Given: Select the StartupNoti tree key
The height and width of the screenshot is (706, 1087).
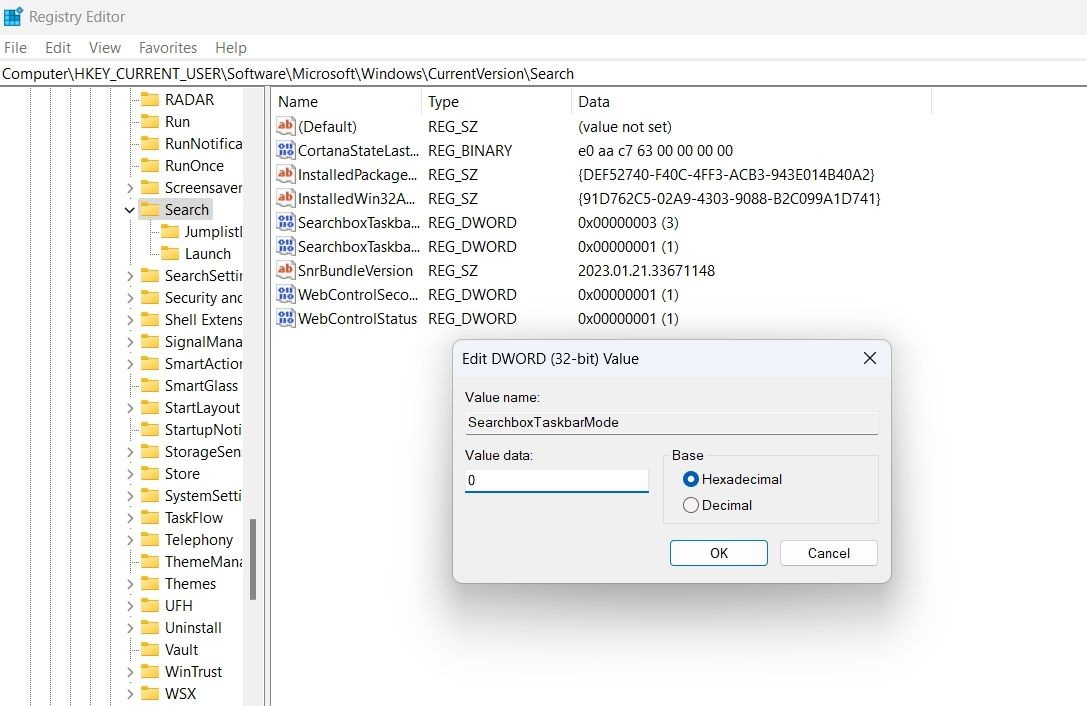Looking at the screenshot, I should (203, 430).
